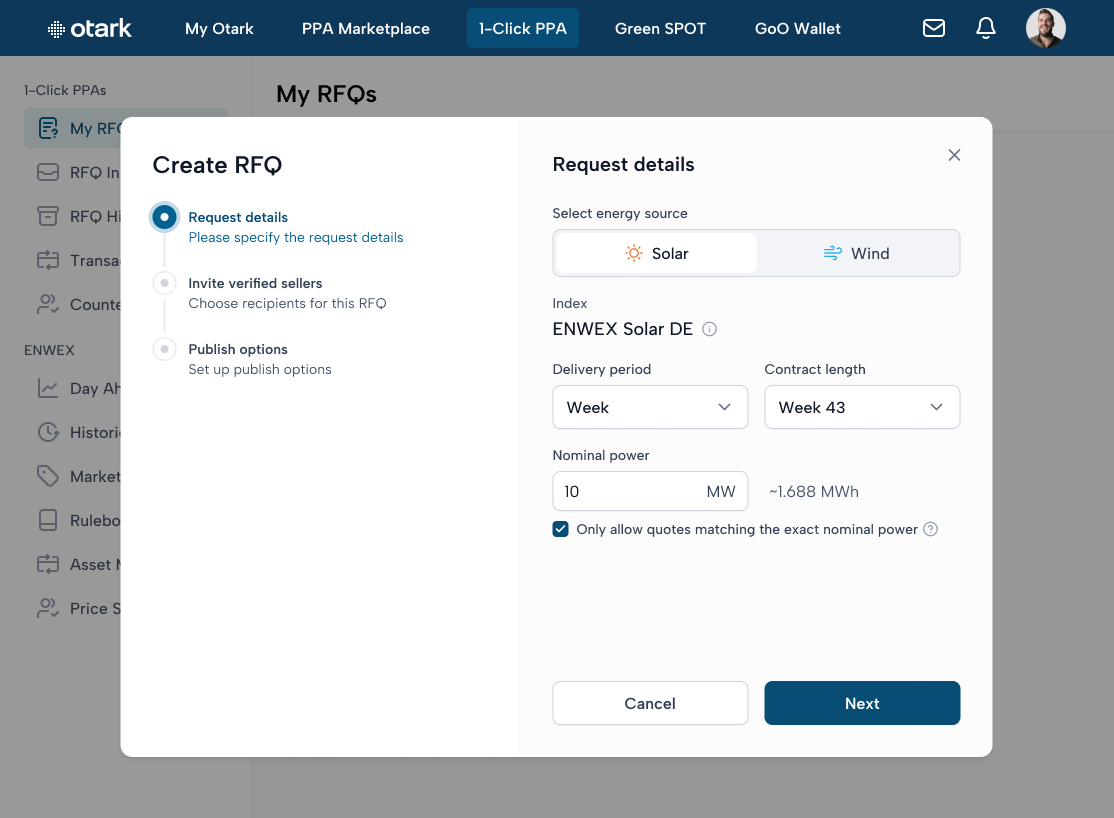Select the RFQ Inbox envelope icon in sidebar
Image resolution: width=1114 pixels, height=818 pixels.
pos(47,172)
